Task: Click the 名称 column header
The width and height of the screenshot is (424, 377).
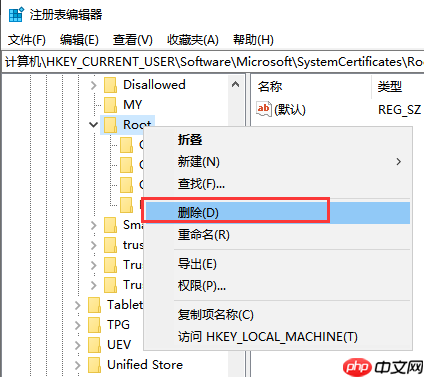Action: point(270,87)
